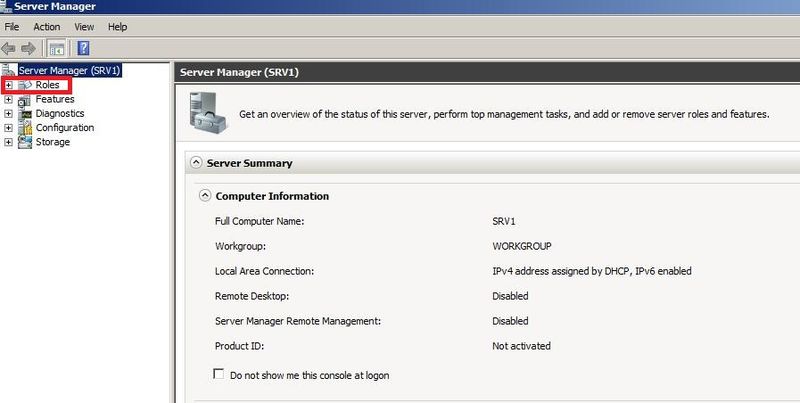Expand the Features tree node

[9, 99]
